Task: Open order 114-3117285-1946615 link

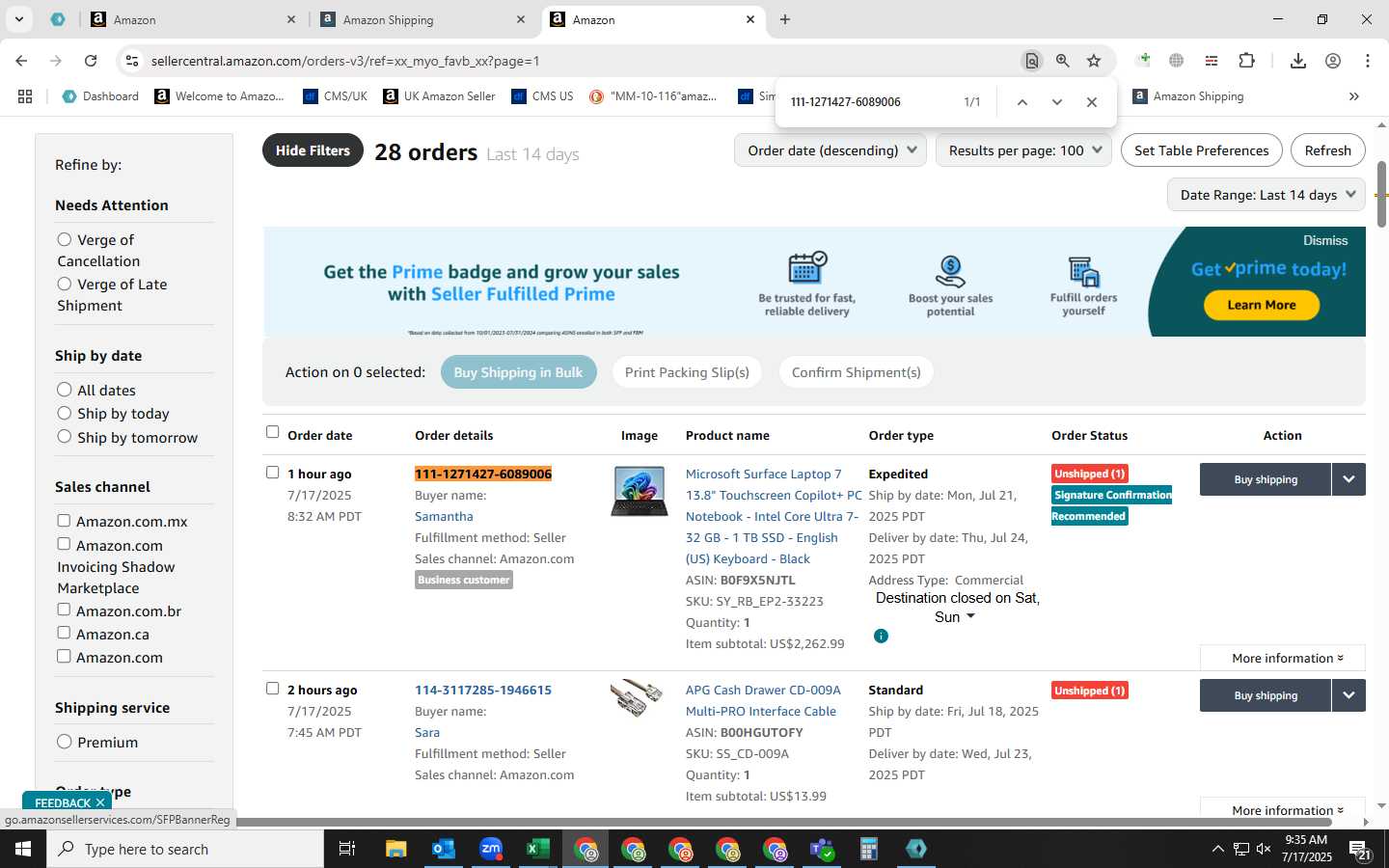Action: point(483,690)
